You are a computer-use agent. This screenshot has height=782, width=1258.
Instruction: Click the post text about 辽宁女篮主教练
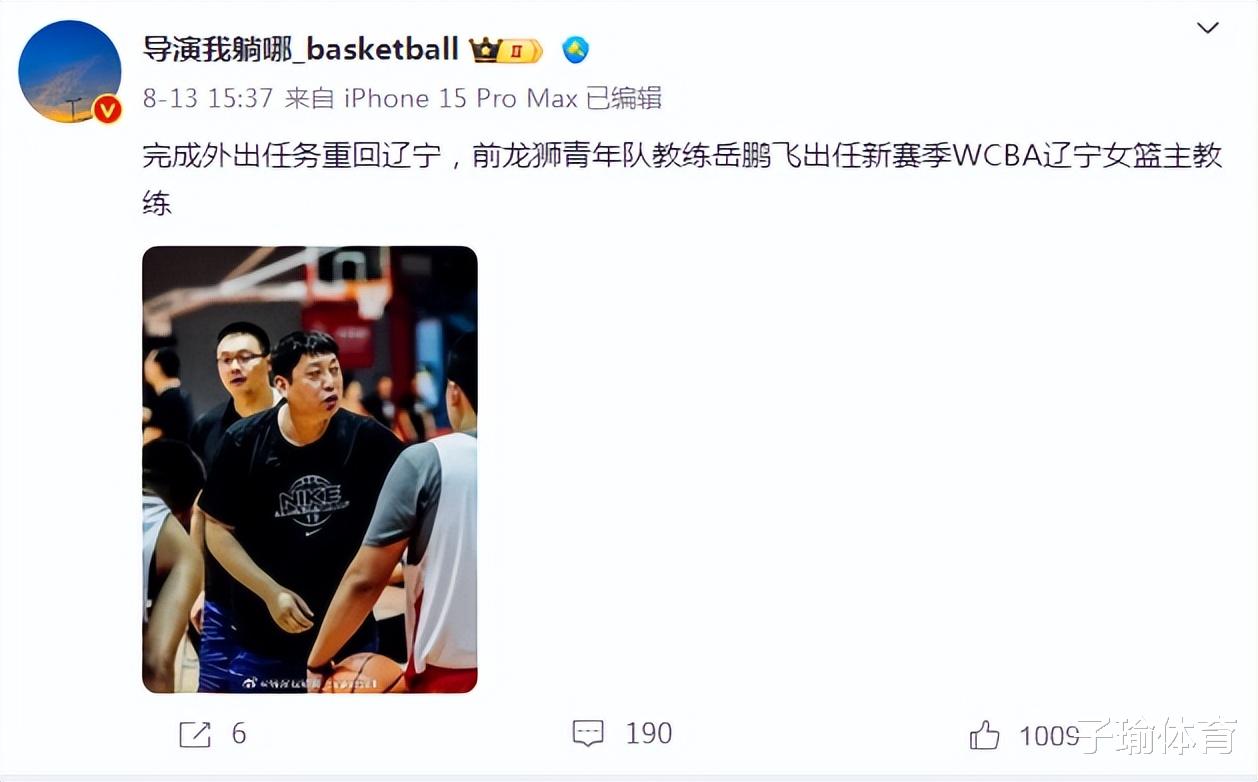click(682, 179)
